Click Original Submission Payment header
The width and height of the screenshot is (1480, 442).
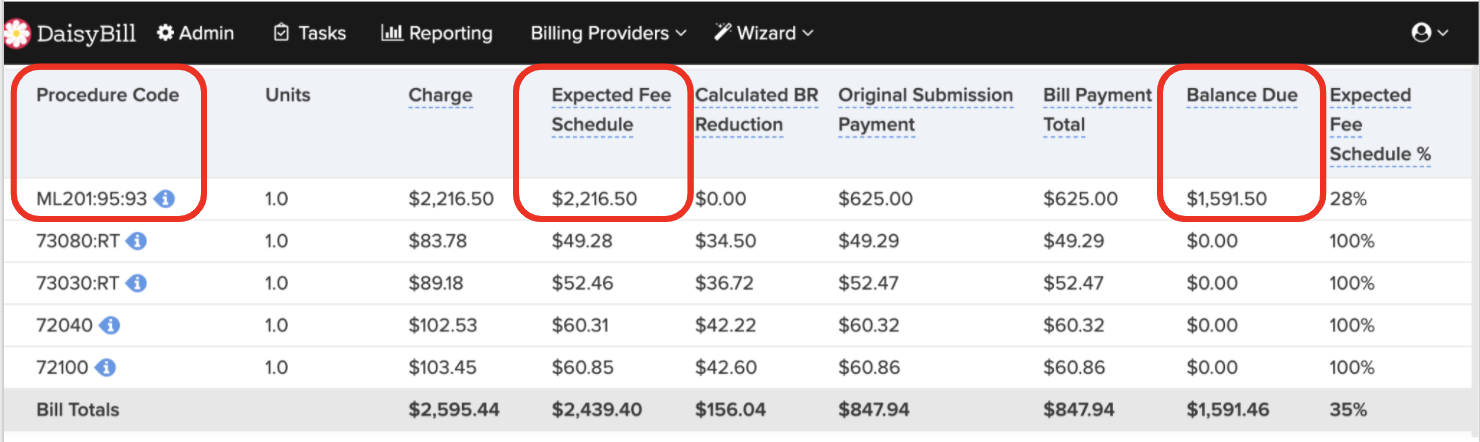(925, 110)
